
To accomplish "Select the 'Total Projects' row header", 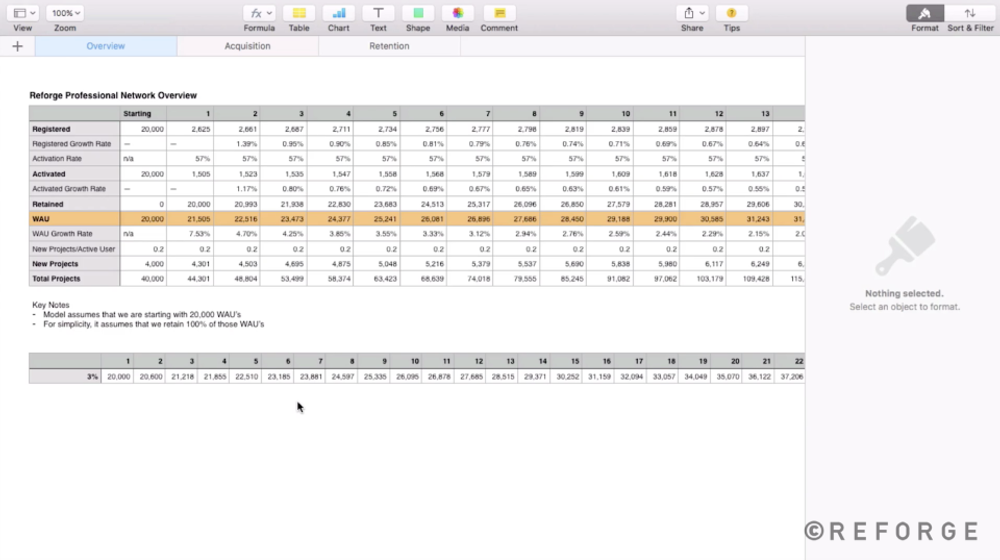I will click(74, 279).
